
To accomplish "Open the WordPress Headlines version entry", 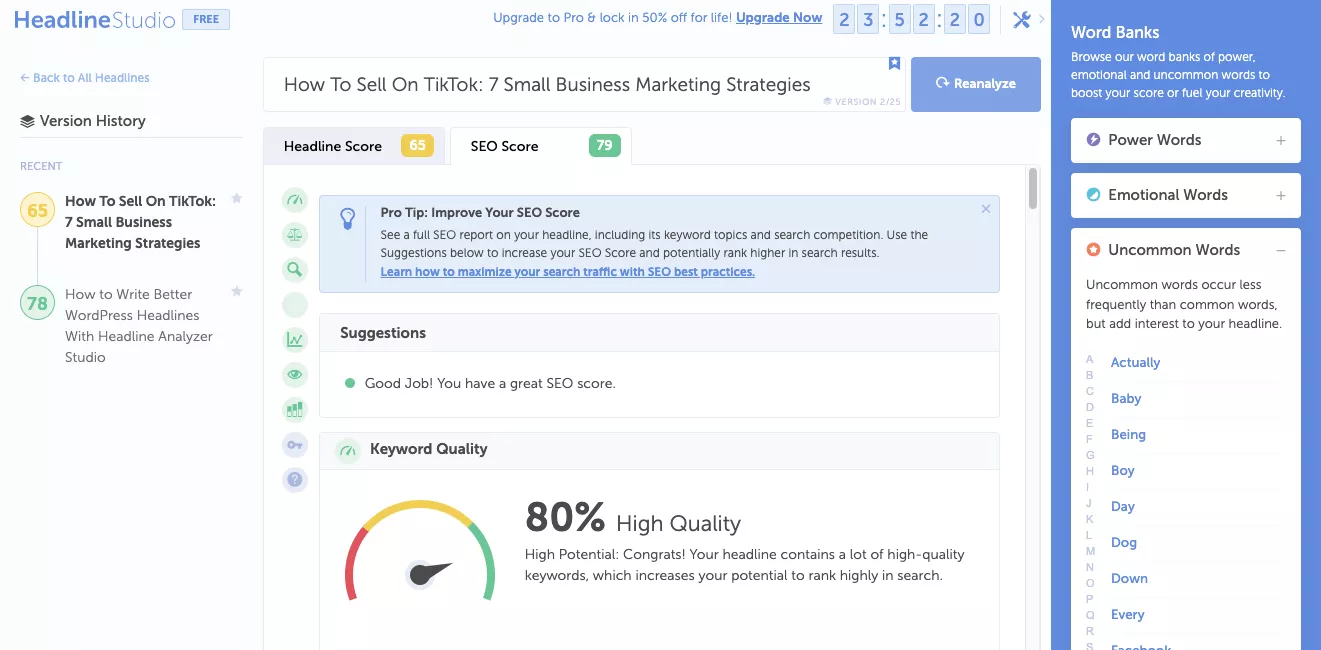I will 139,326.
